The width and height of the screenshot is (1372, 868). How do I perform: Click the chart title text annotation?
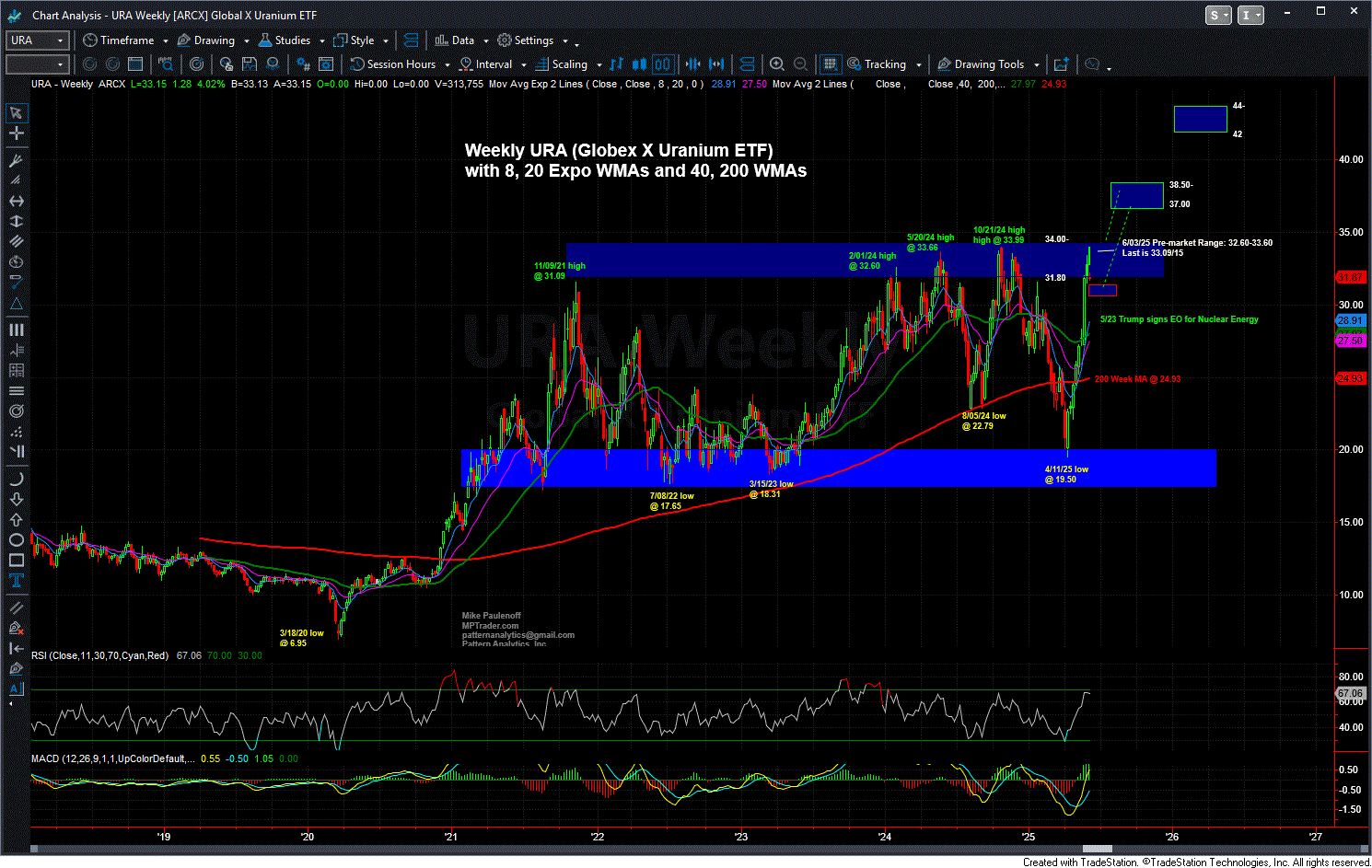coord(635,161)
